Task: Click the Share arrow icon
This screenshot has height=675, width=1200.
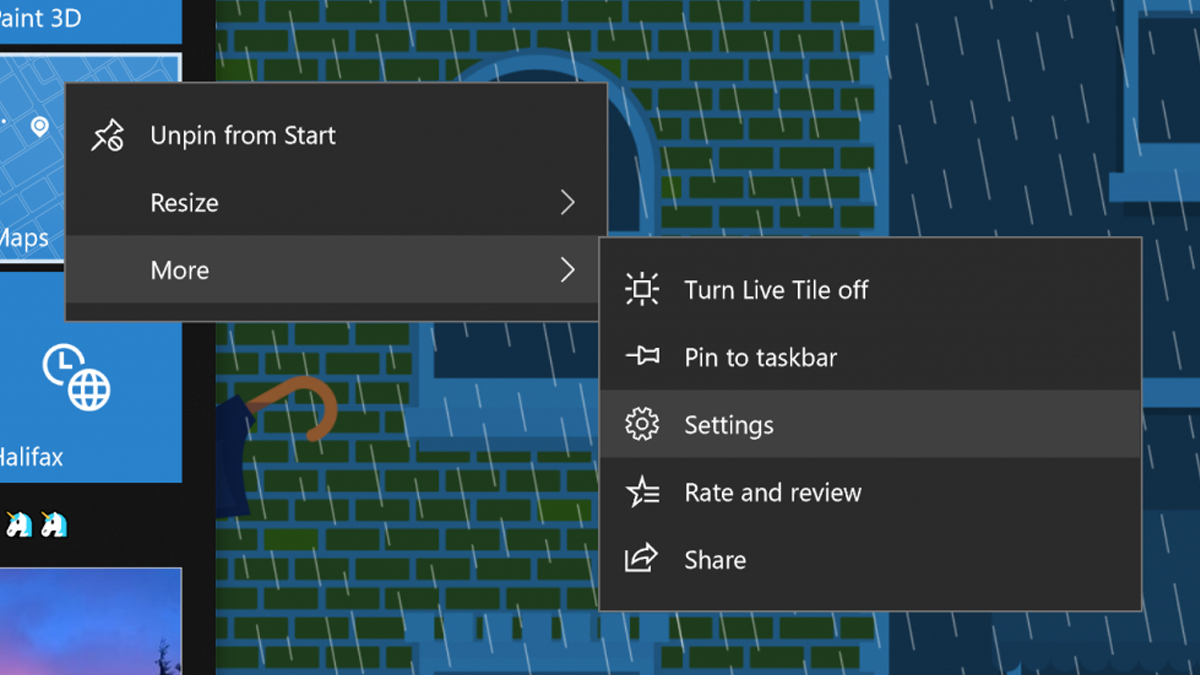Action: click(641, 559)
